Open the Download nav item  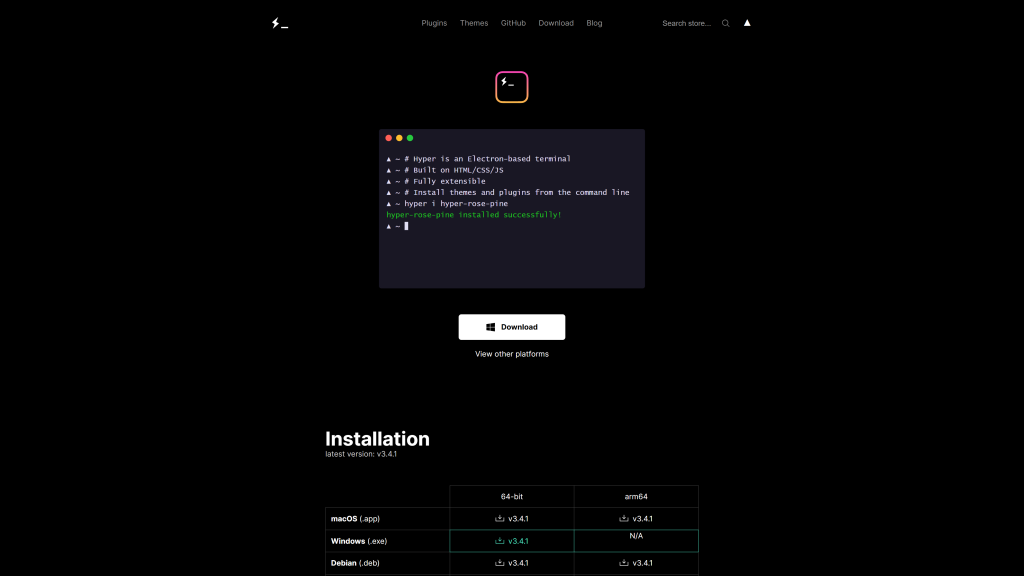click(556, 23)
